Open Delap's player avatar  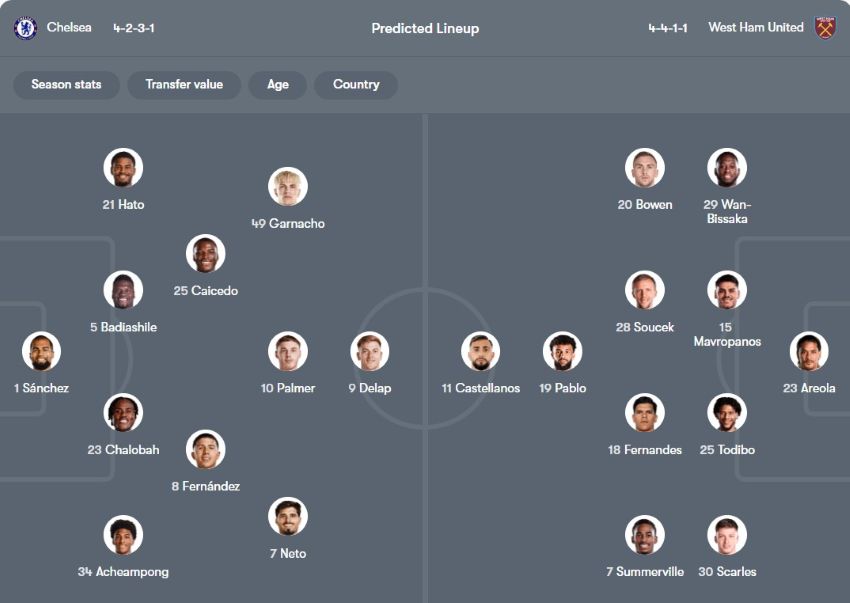pos(370,352)
